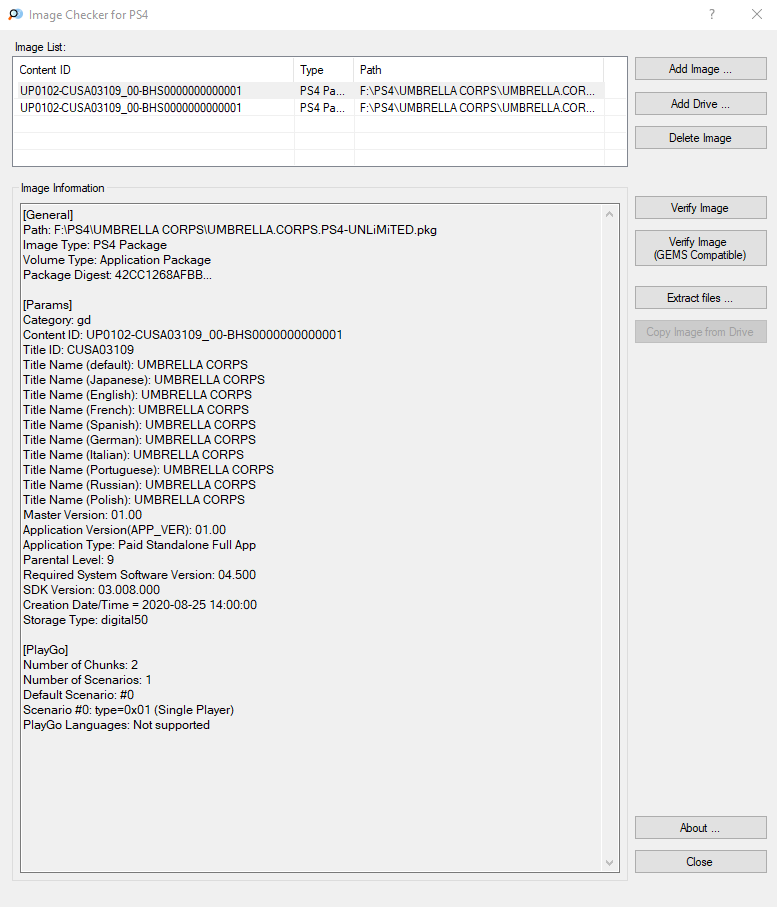Image resolution: width=777 pixels, height=907 pixels.
Task: Close the window with the X icon
Action: [757, 14]
